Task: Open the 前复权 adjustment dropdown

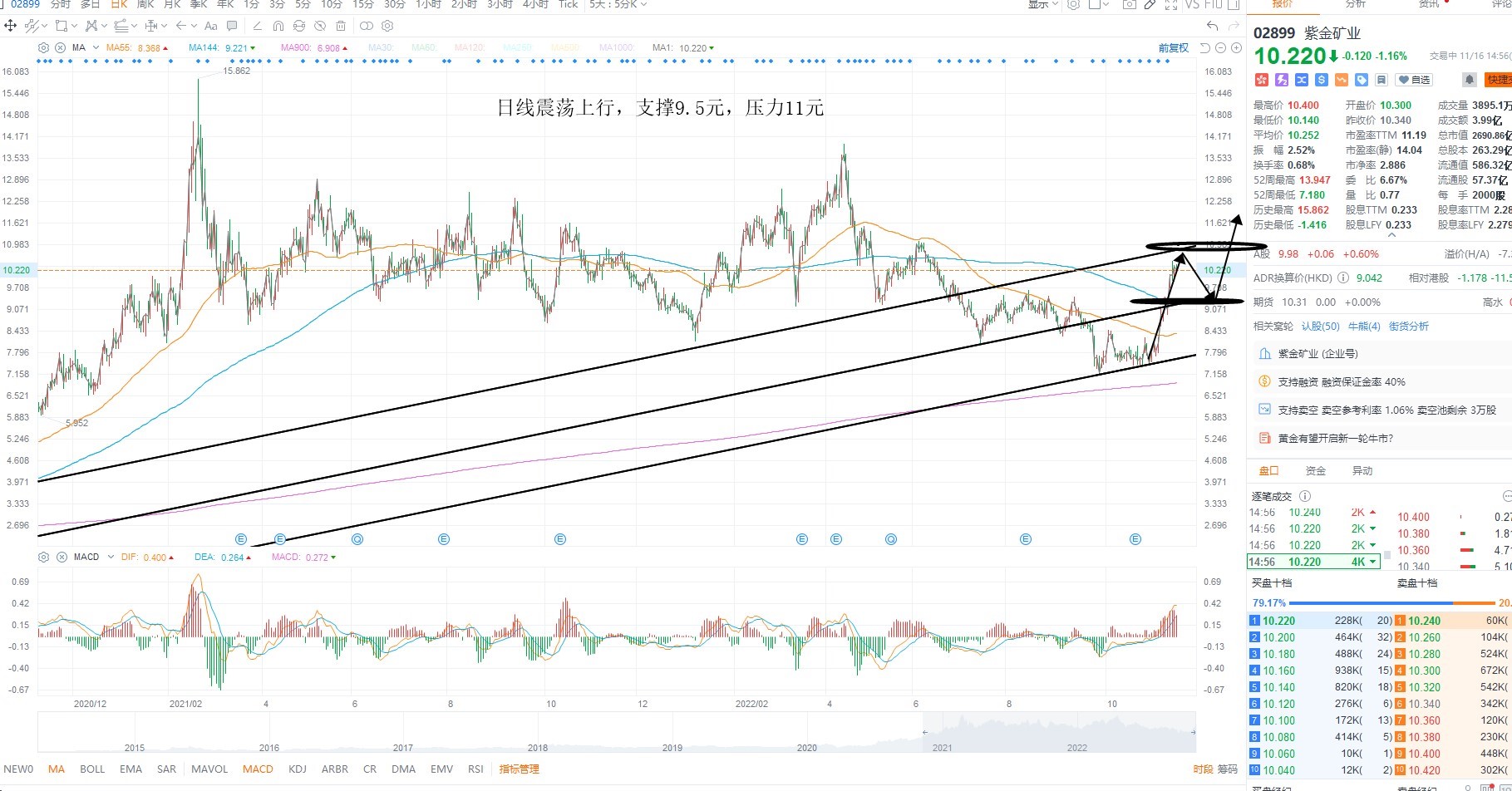Action: point(1174,47)
